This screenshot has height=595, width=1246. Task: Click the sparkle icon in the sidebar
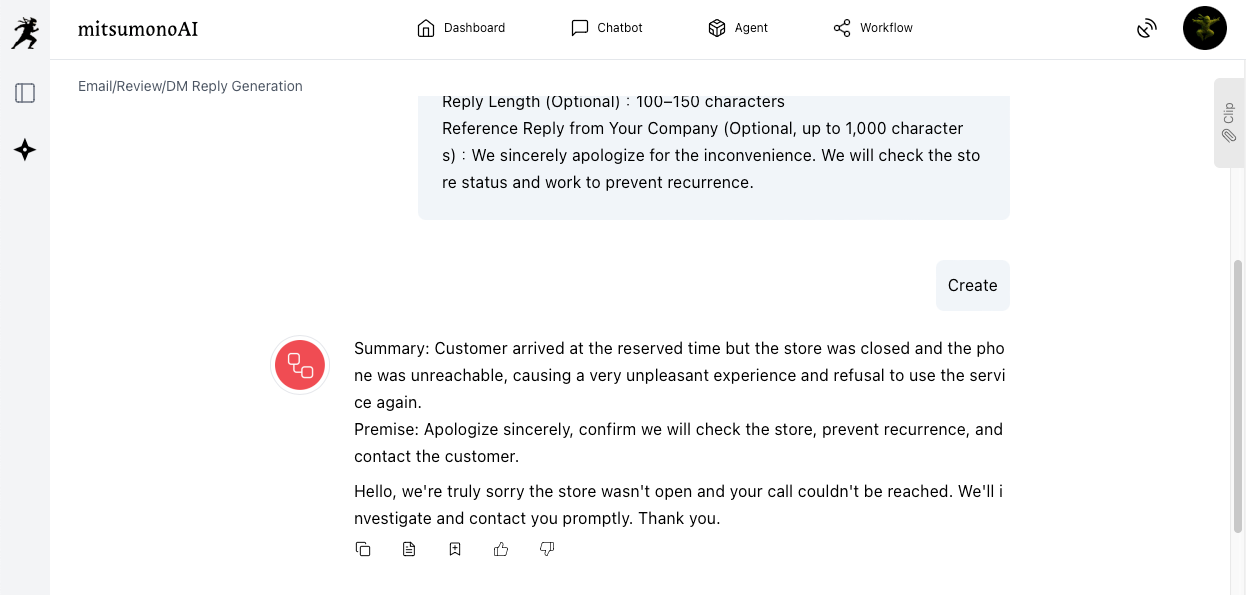pyautogui.click(x=25, y=150)
